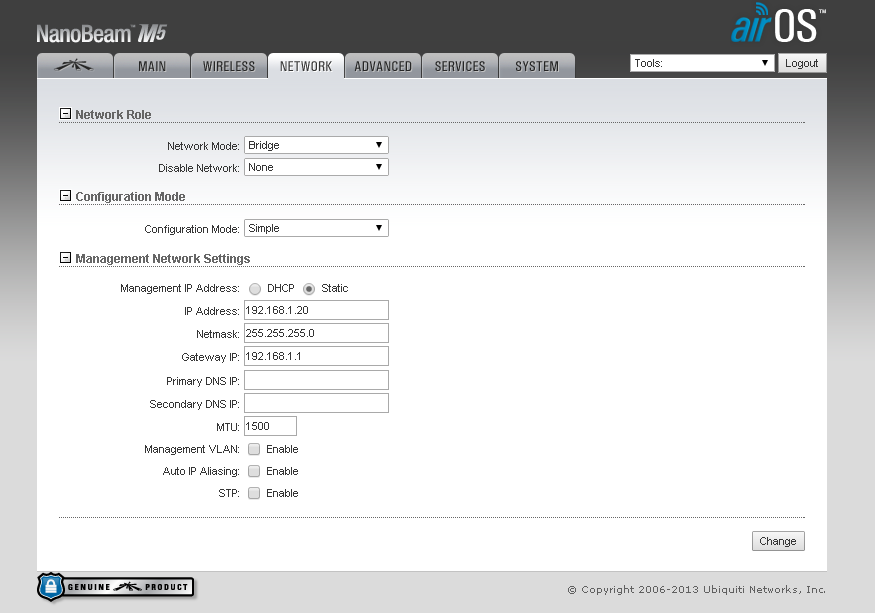Viewport: 875px width, 613px height.
Task: Enable the Auto IP Aliasing checkbox
Action: [254, 471]
